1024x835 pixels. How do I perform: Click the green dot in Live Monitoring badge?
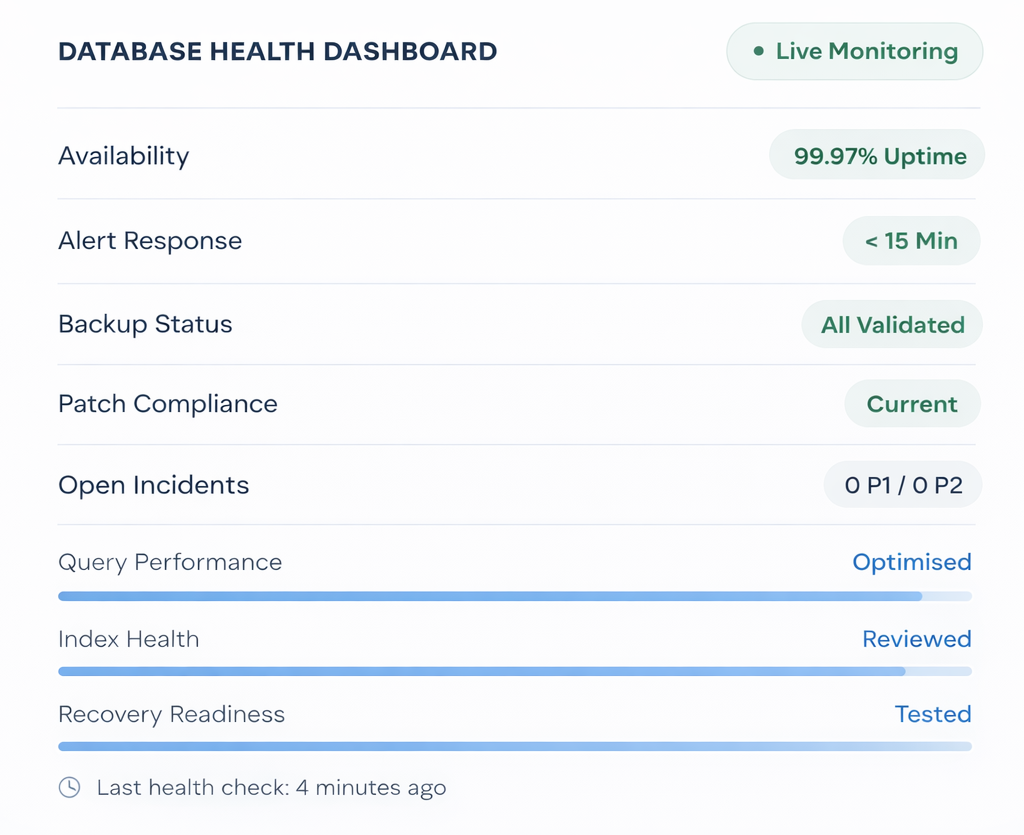click(759, 51)
